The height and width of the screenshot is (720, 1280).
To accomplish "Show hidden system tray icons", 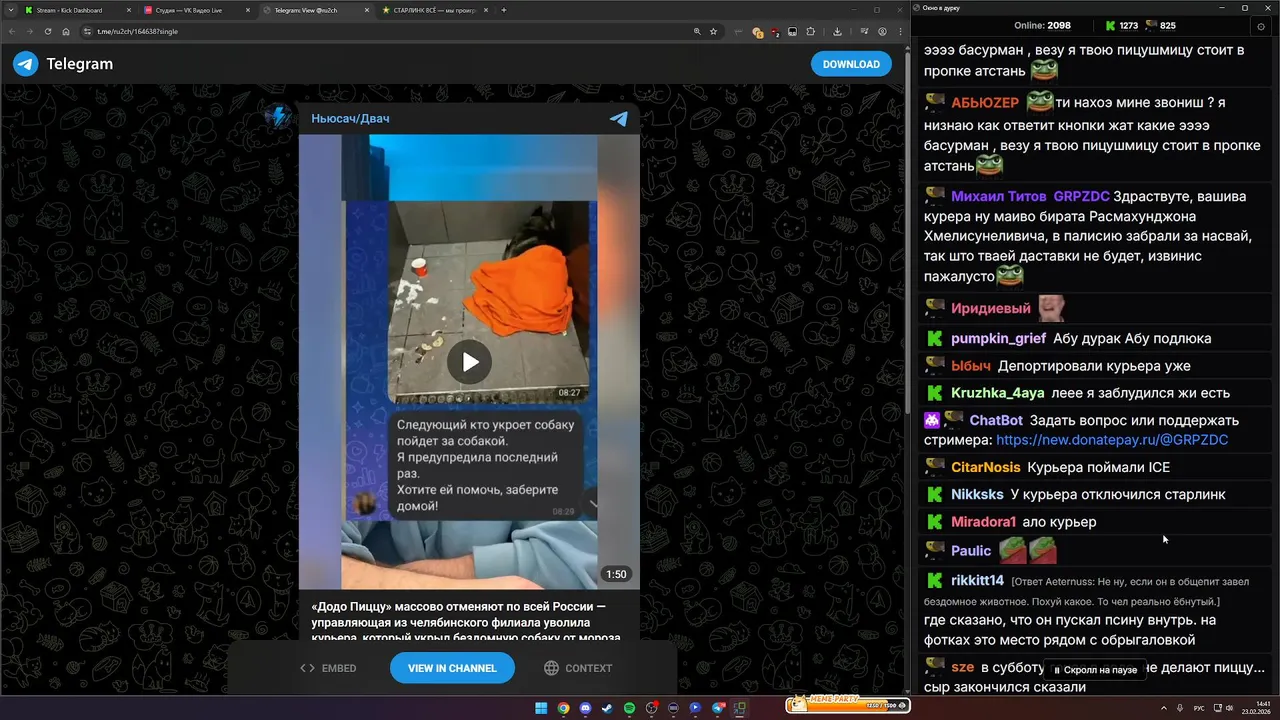I will click(1164, 708).
